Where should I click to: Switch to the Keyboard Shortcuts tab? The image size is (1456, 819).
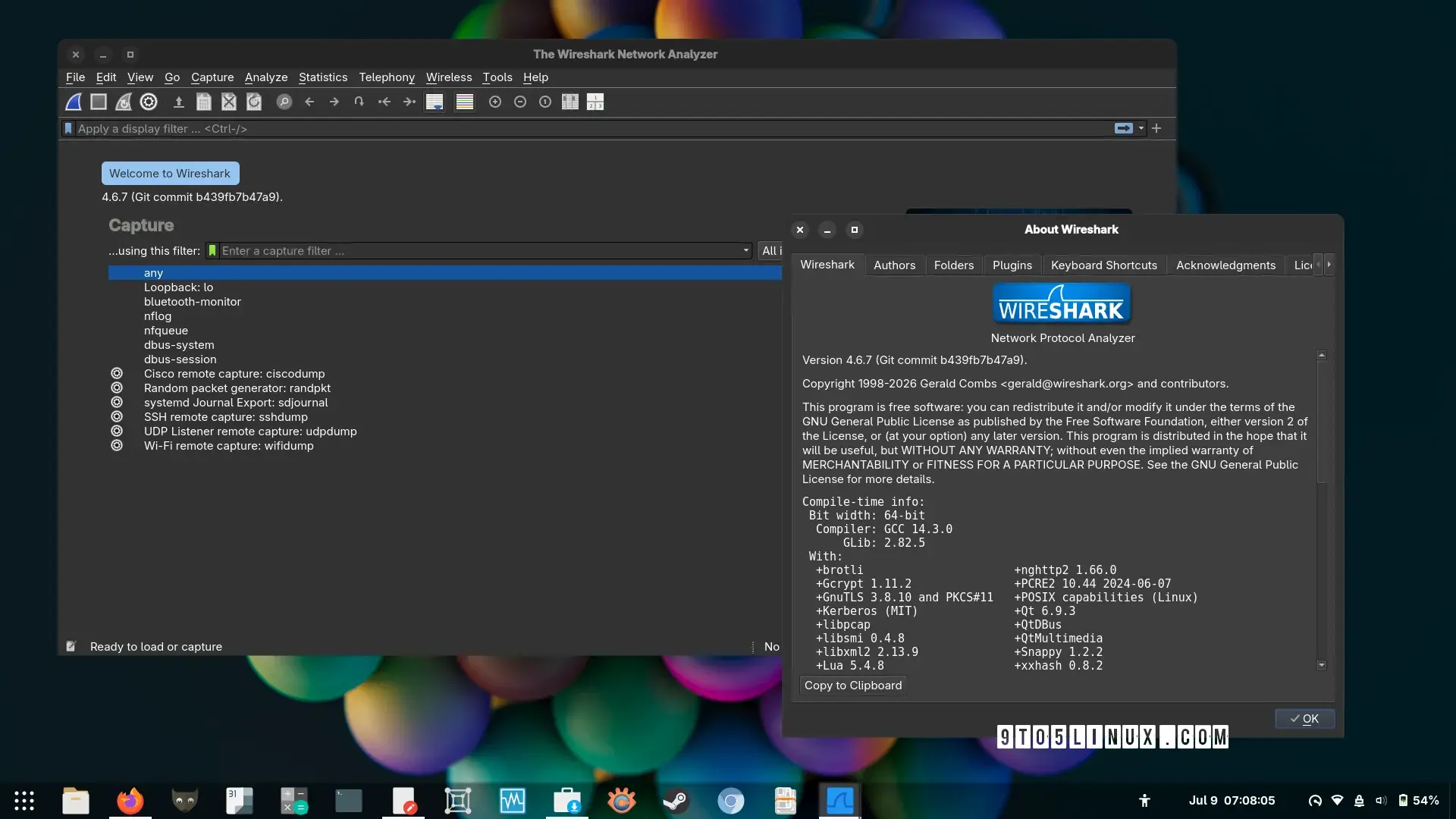coord(1104,265)
